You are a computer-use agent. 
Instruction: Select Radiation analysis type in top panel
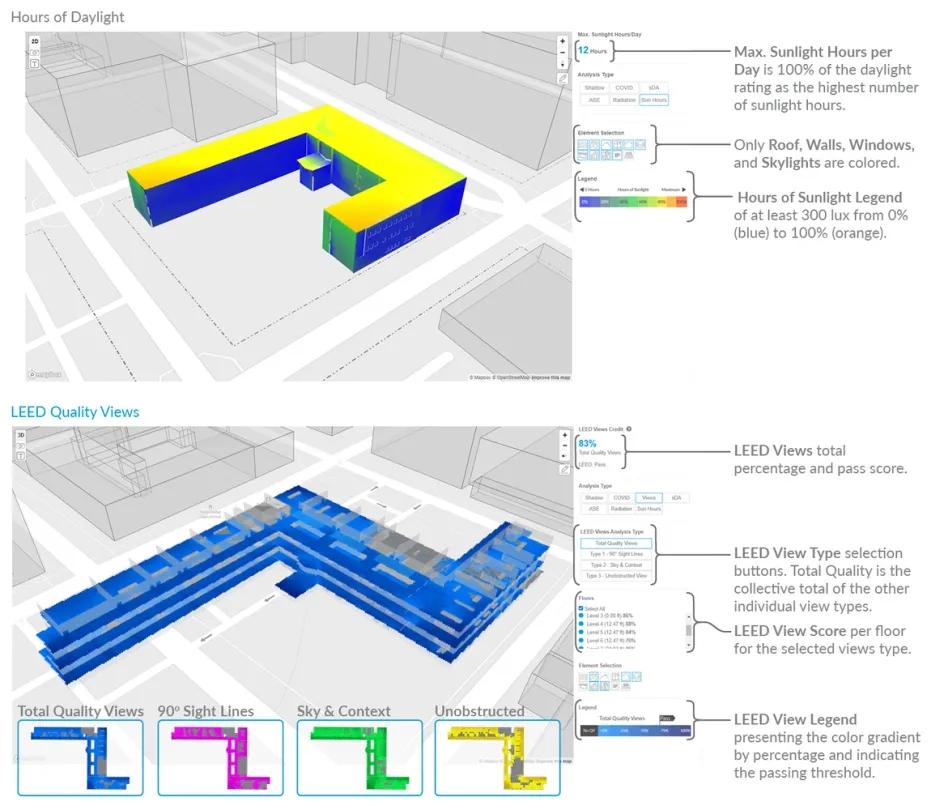tap(623, 100)
